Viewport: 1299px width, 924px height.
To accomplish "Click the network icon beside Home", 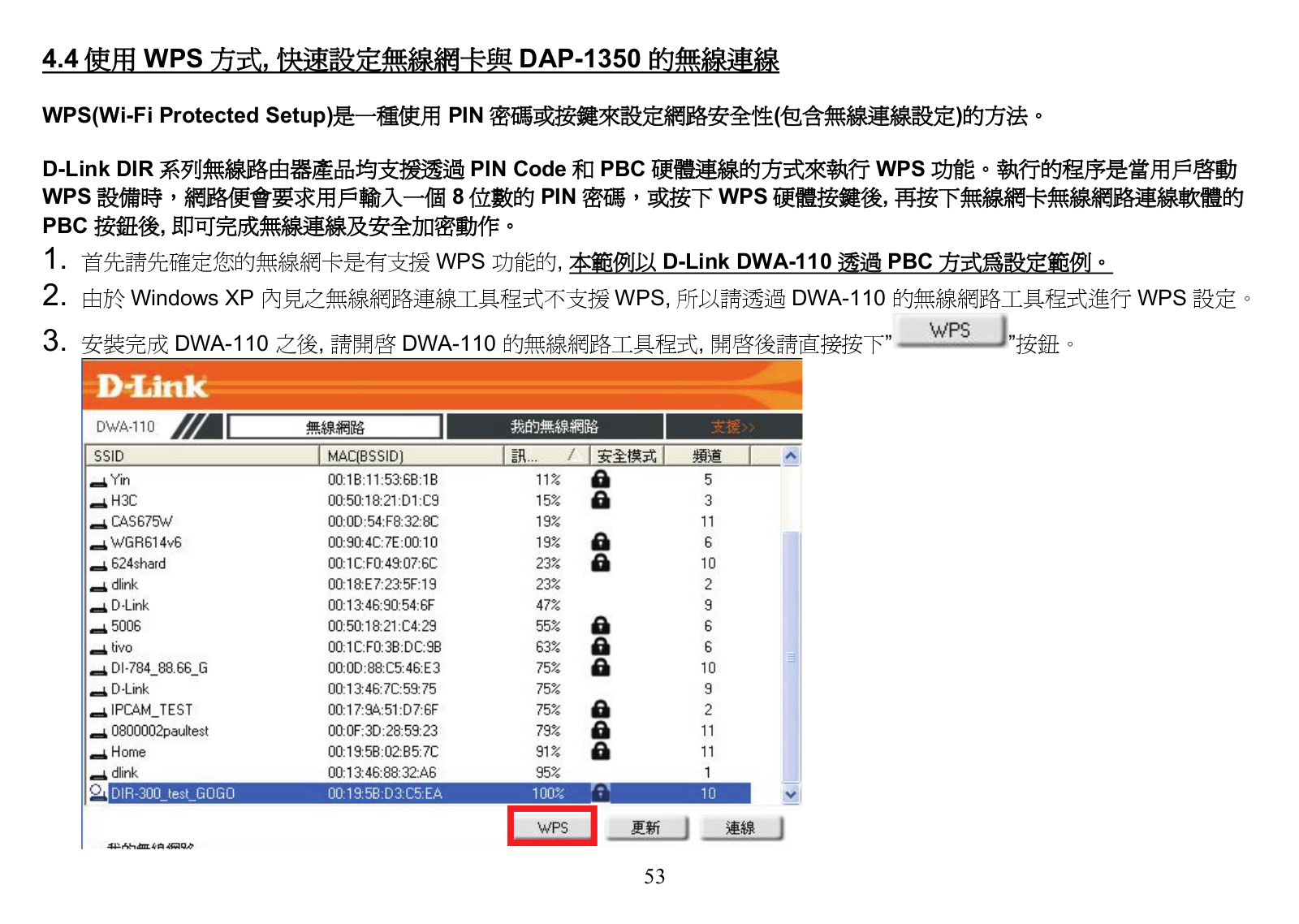I will point(99,753).
